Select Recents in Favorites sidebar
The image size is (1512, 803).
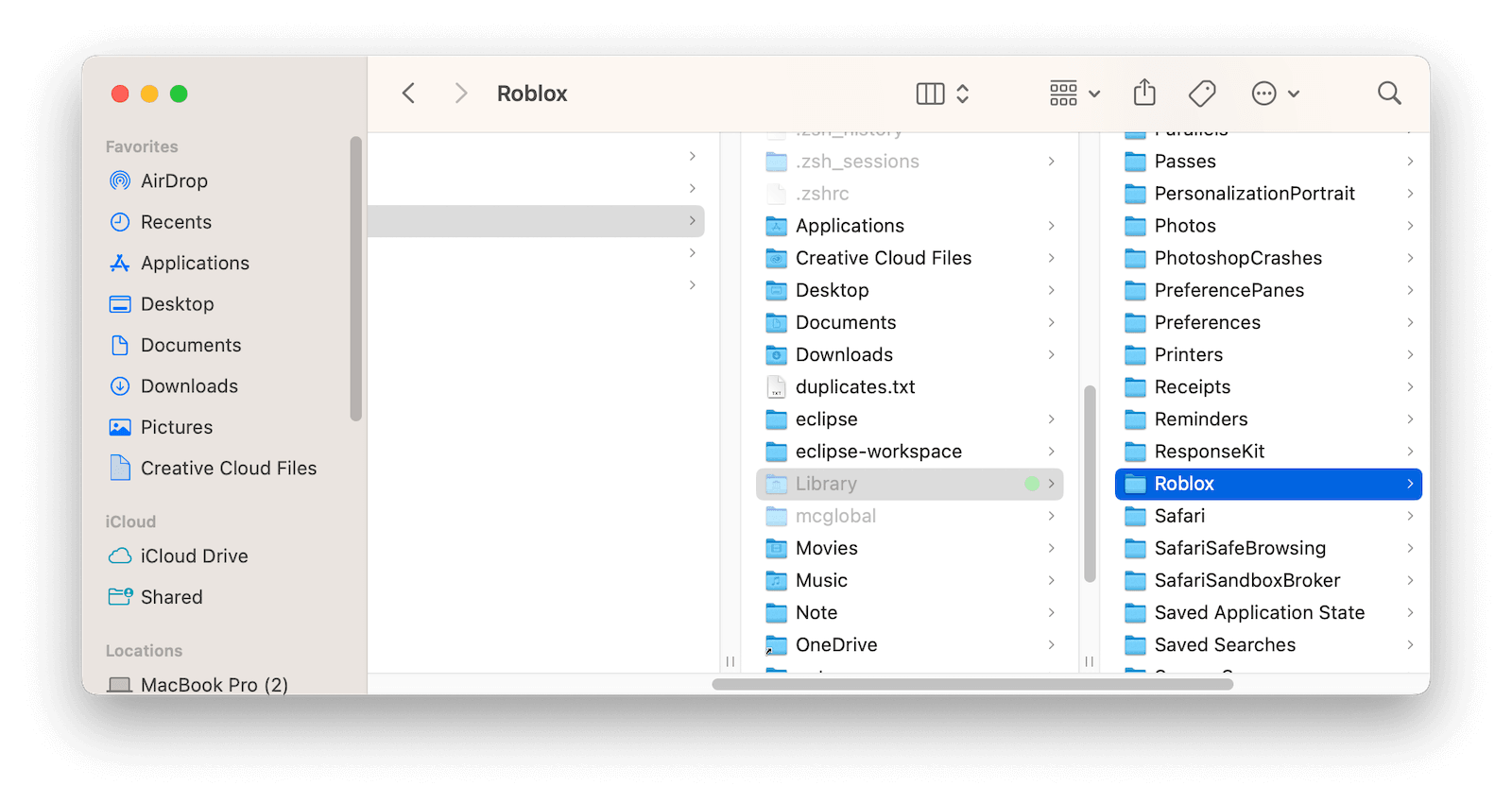point(176,222)
